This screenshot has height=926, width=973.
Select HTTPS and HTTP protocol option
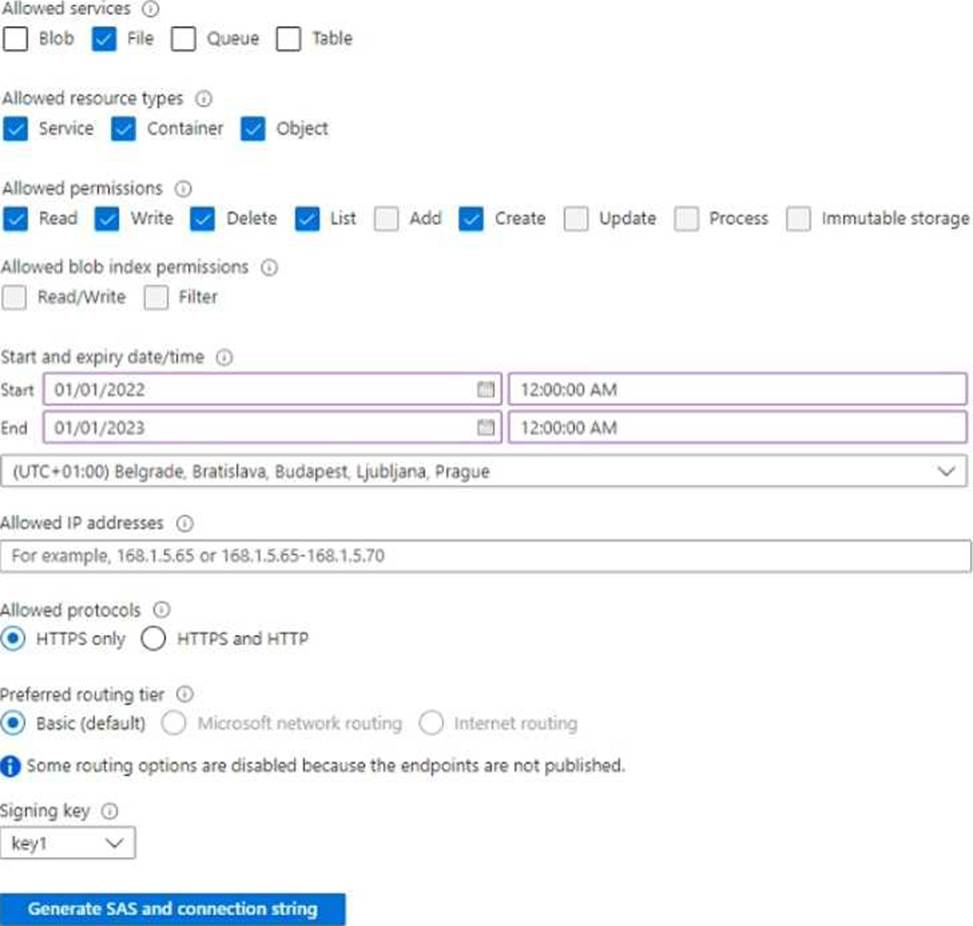153,639
